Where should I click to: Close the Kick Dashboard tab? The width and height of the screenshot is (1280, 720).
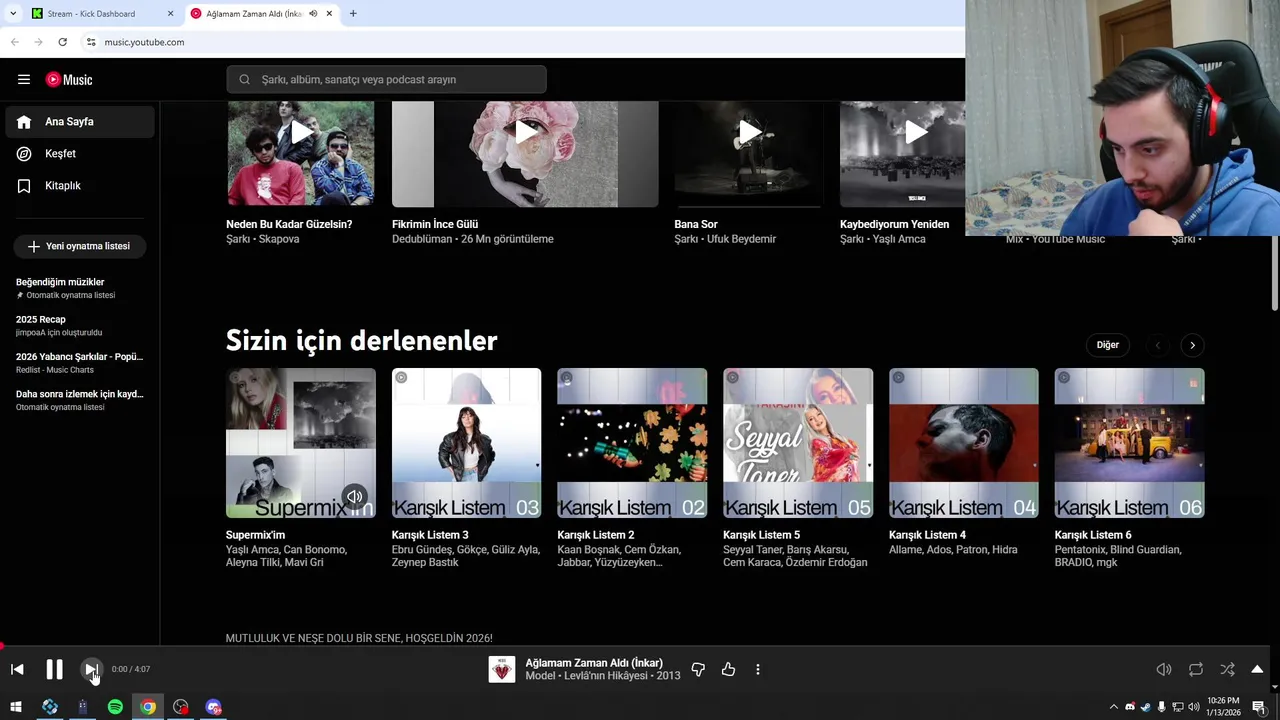pyautogui.click(x=170, y=14)
